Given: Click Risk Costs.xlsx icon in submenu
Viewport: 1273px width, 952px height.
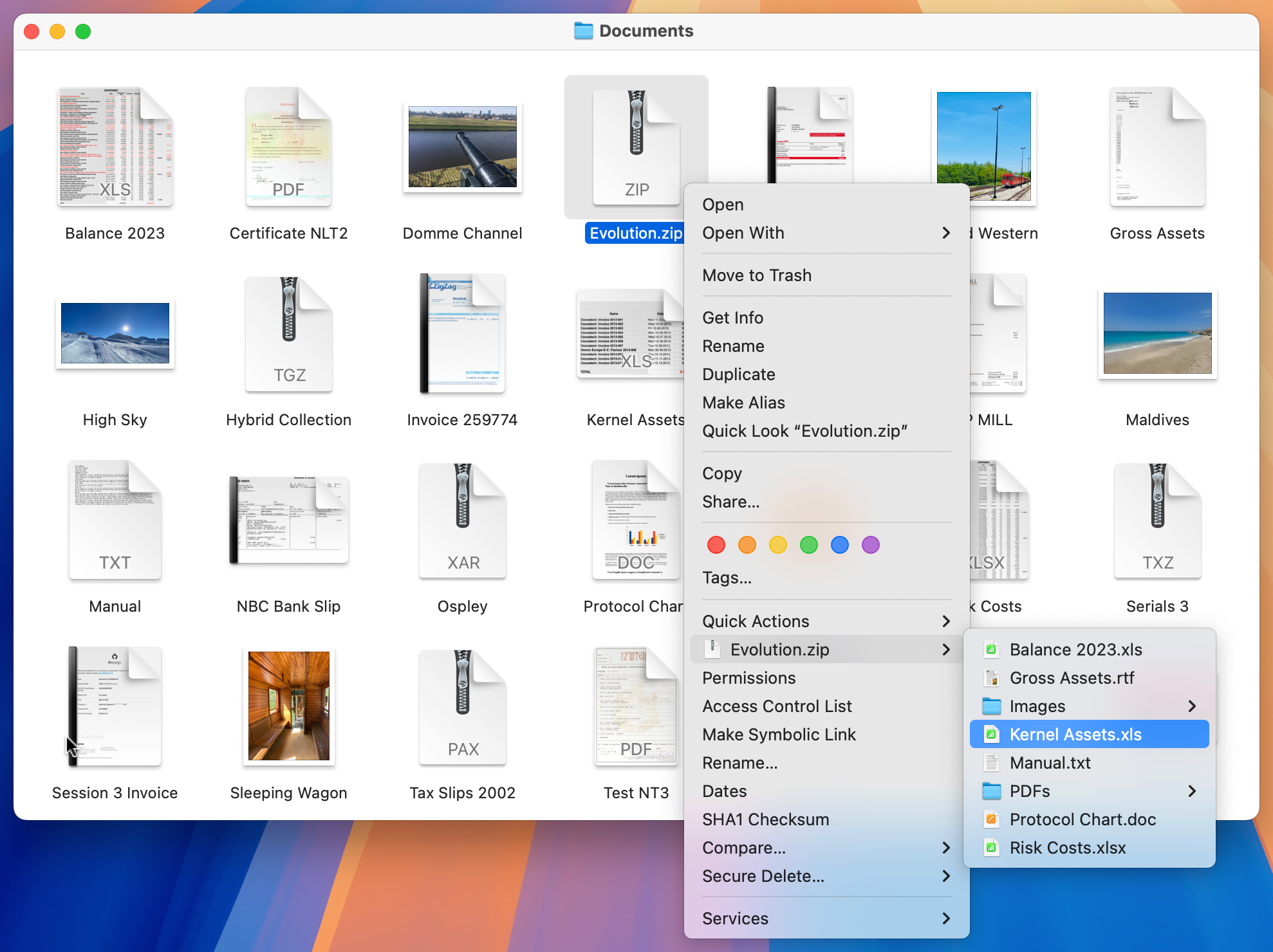Looking at the screenshot, I should [x=992, y=848].
